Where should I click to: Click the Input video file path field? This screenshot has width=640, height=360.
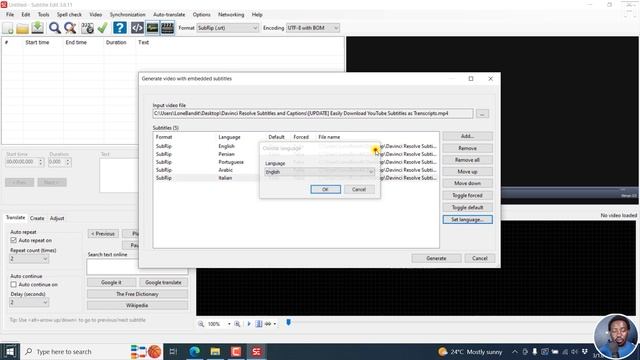point(313,113)
